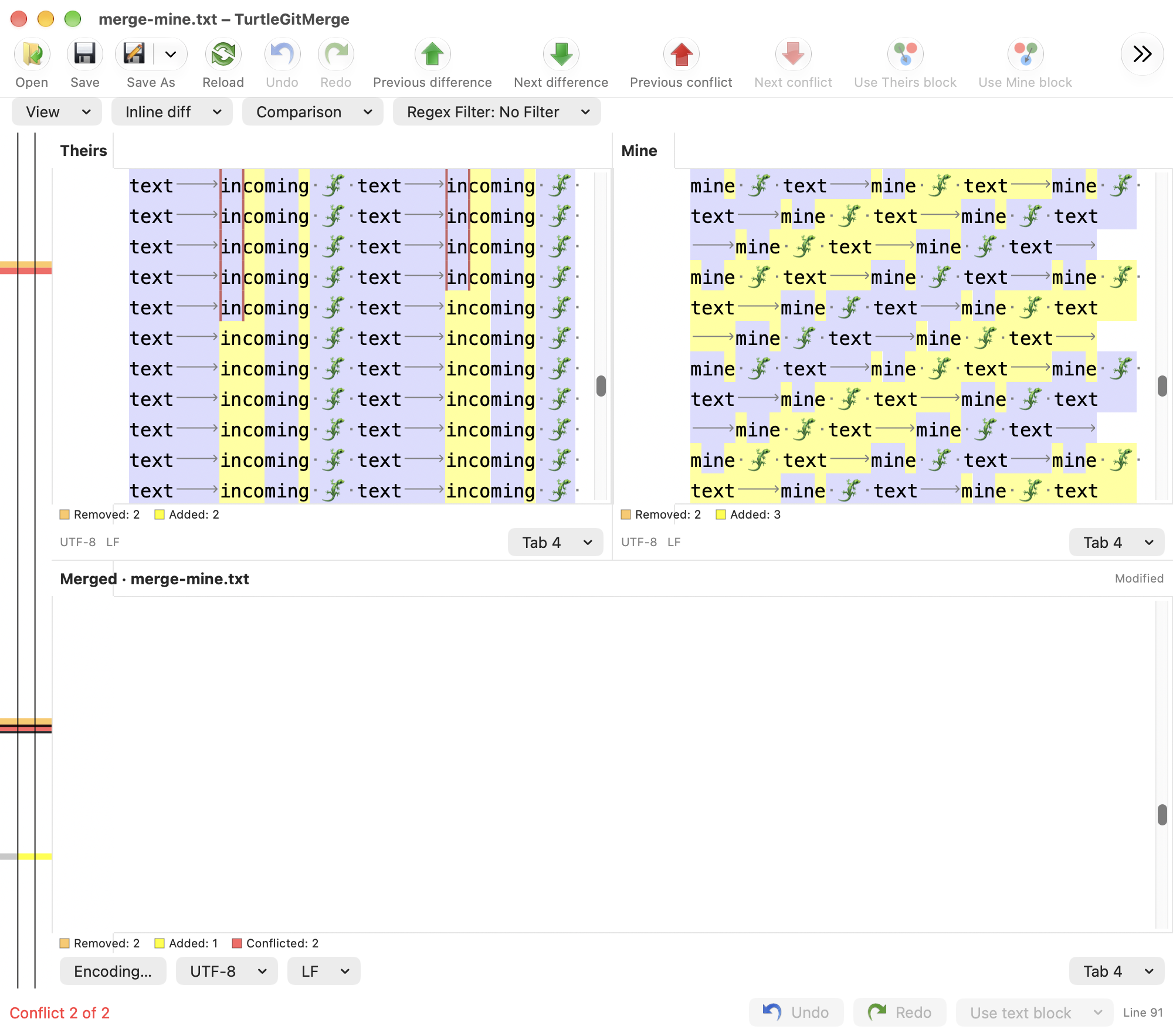This screenshot has height=1036, width=1173.
Task: Click the toolbar Redo arrow icon
Action: pyautogui.click(x=336, y=55)
